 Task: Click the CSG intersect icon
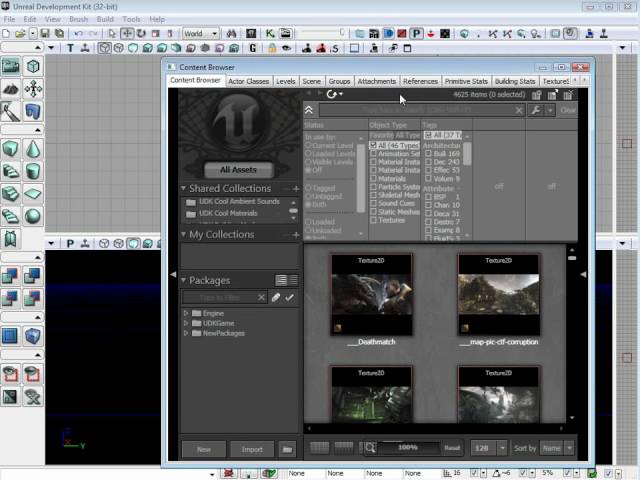pos(11,298)
